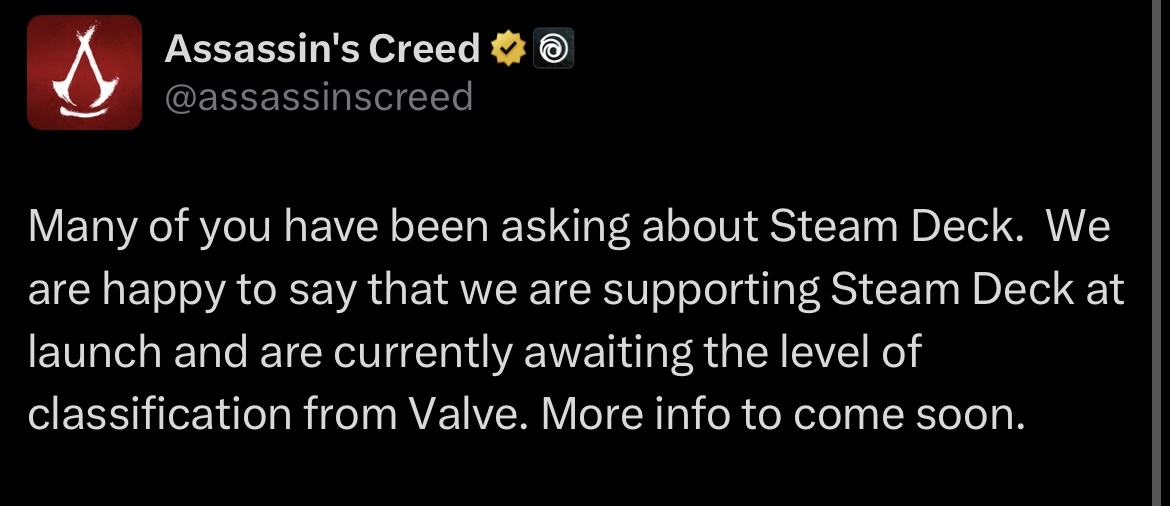Click the Assassin's Creed display name

tap(322, 49)
